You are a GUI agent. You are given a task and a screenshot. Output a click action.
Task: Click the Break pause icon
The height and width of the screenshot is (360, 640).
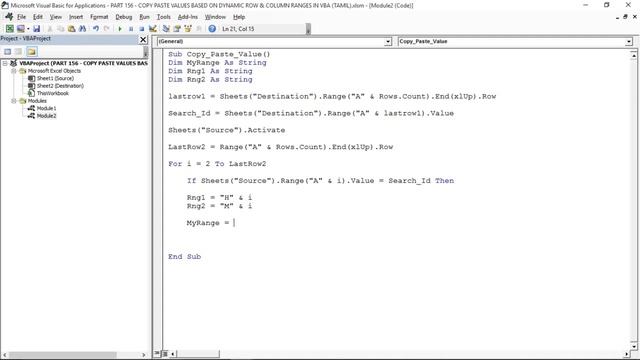131,29
